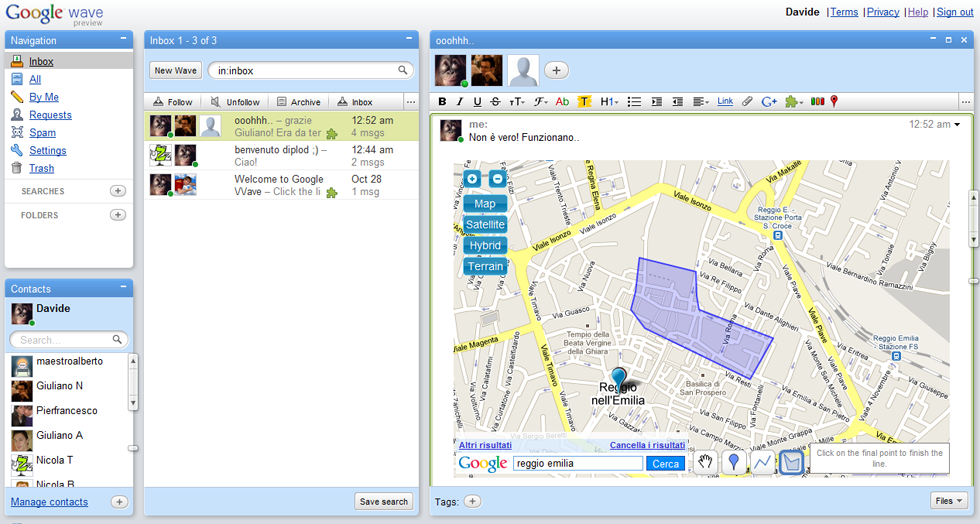This screenshot has height=524, width=980.
Task: Click the Cerca search button
Action: pos(666,463)
